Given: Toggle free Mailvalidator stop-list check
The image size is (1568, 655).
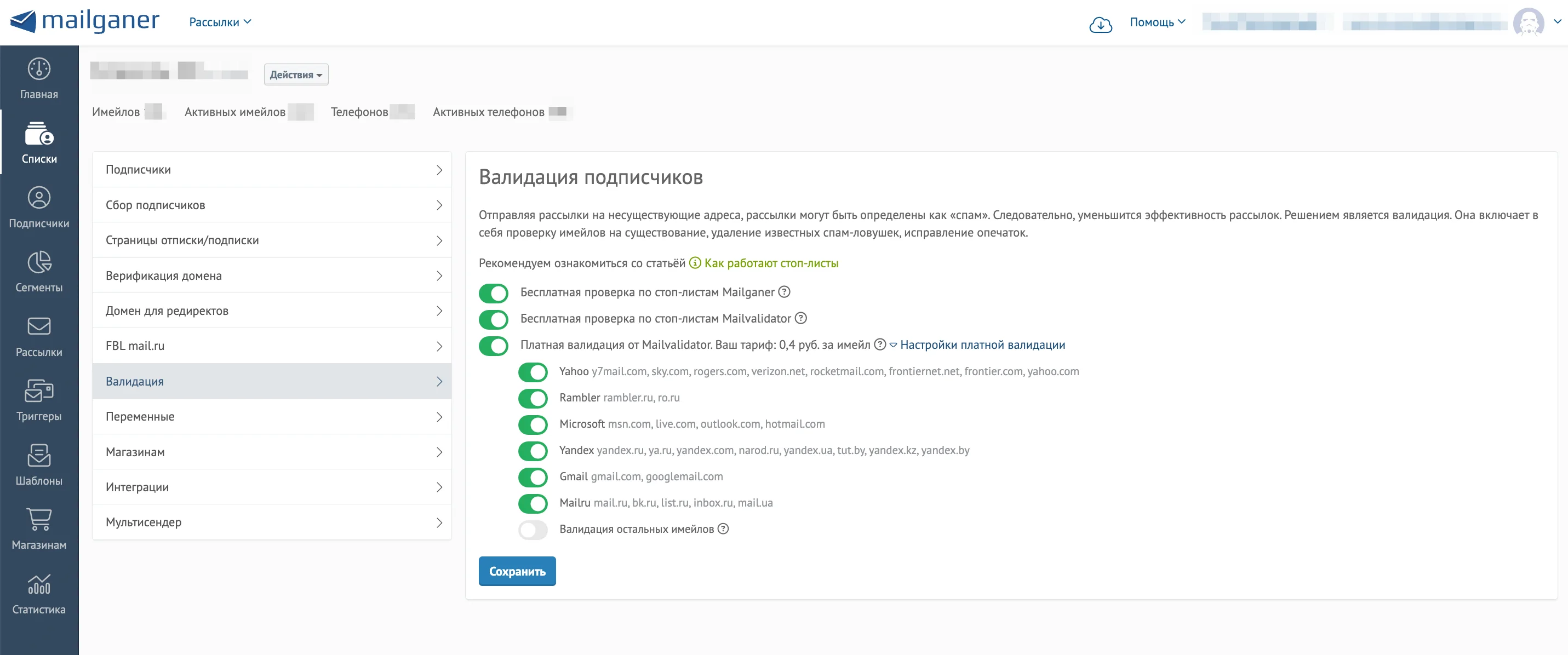Looking at the screenshot, I should click(493, 320).
